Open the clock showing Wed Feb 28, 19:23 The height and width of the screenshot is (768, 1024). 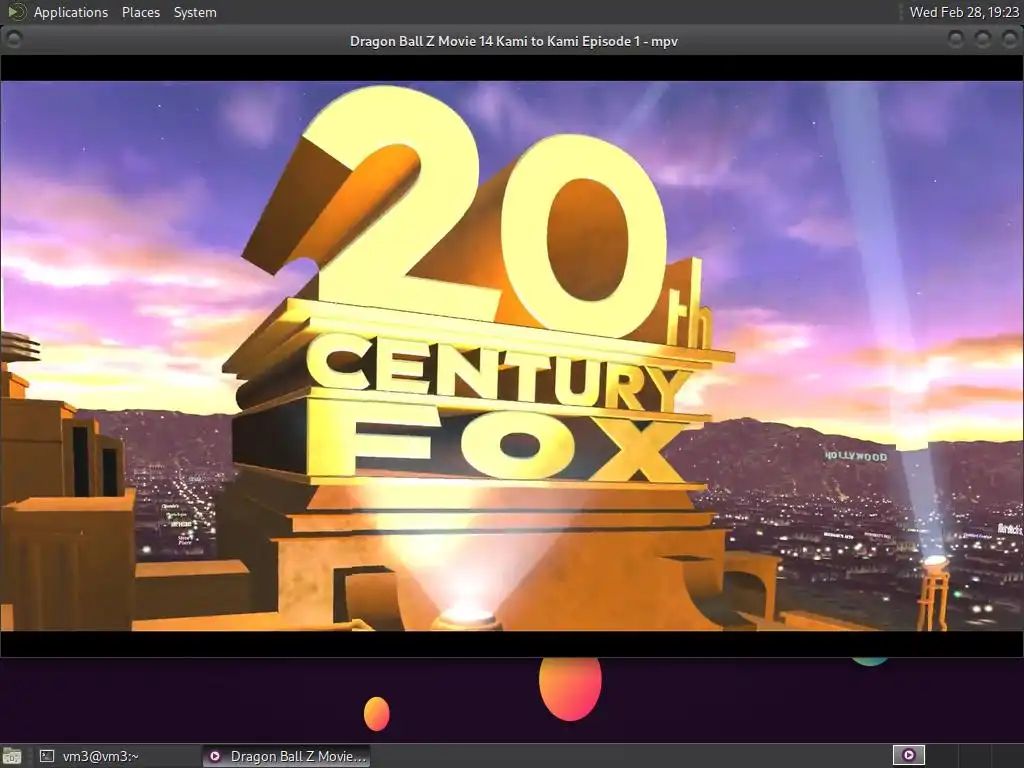(964, 12)
